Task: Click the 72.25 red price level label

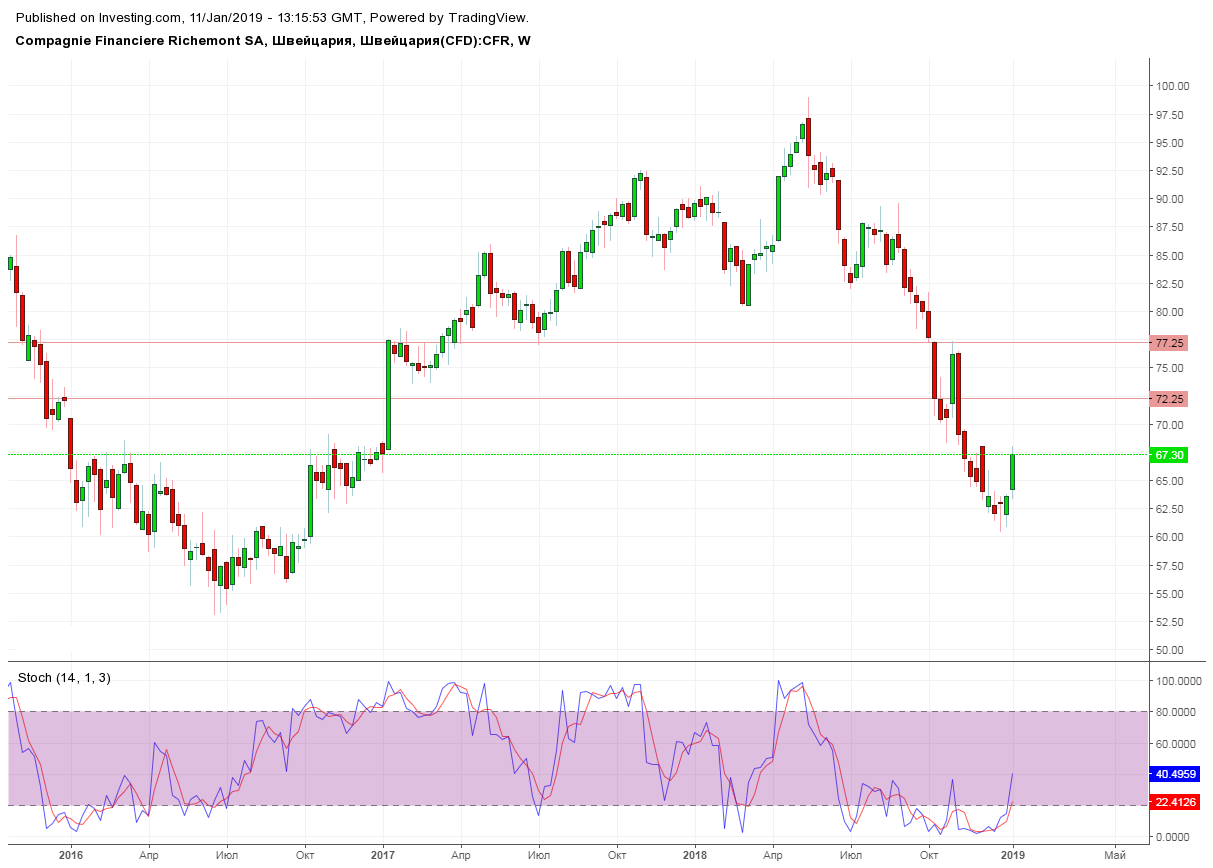Action: tap(1169, 399)
